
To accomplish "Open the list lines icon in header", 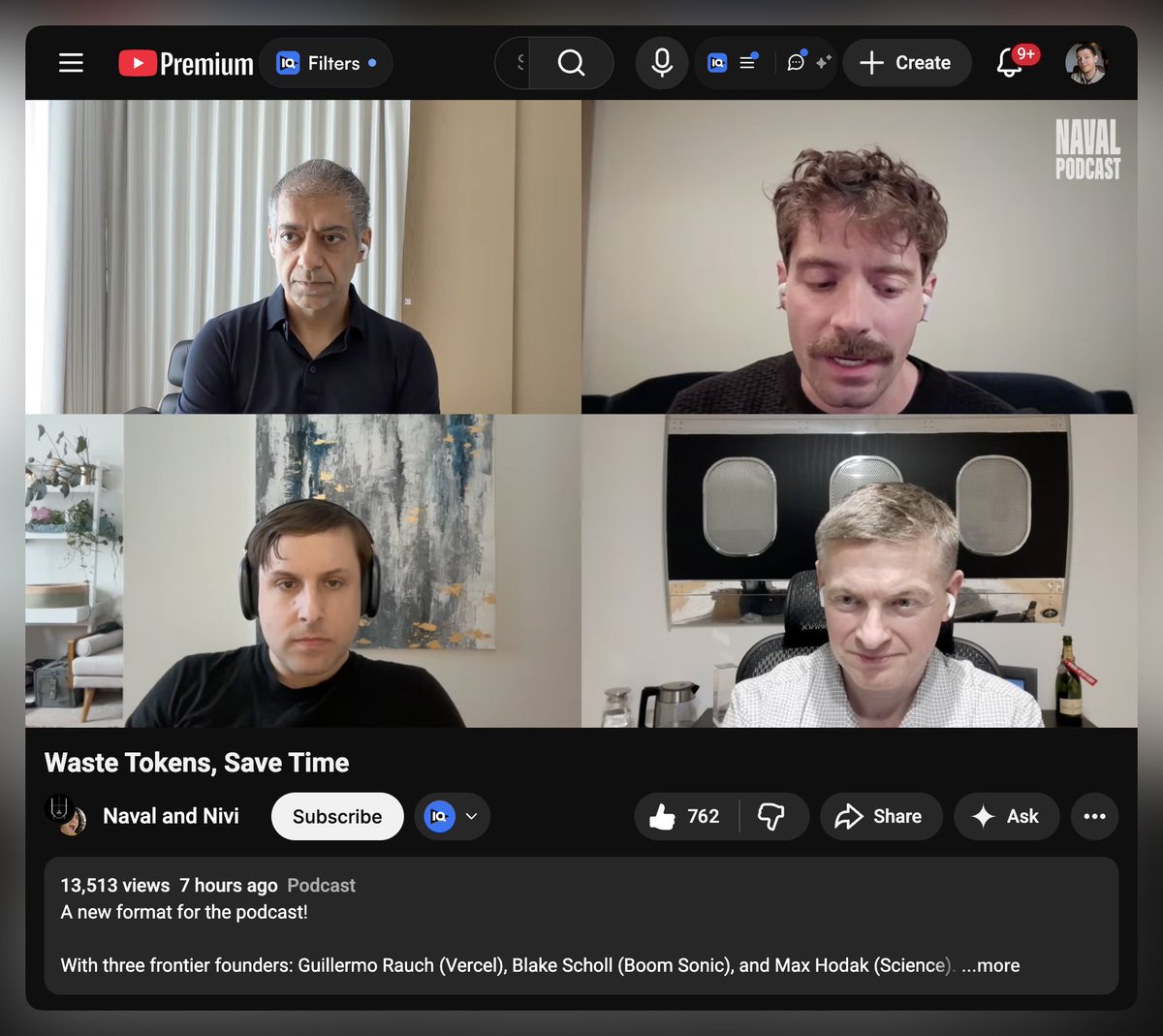I will point(747,63).
